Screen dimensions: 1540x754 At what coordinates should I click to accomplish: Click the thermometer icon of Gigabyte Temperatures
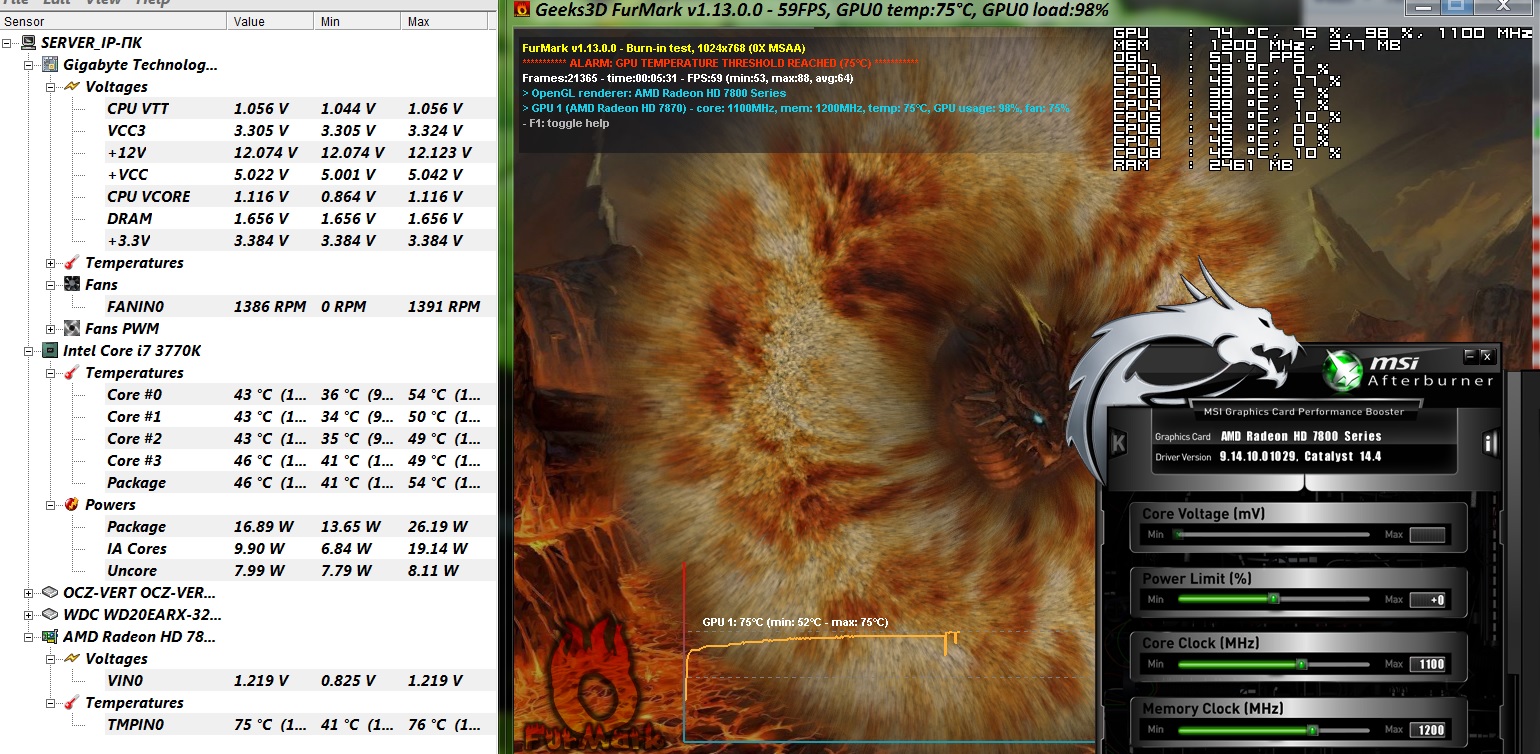[73, 263]
